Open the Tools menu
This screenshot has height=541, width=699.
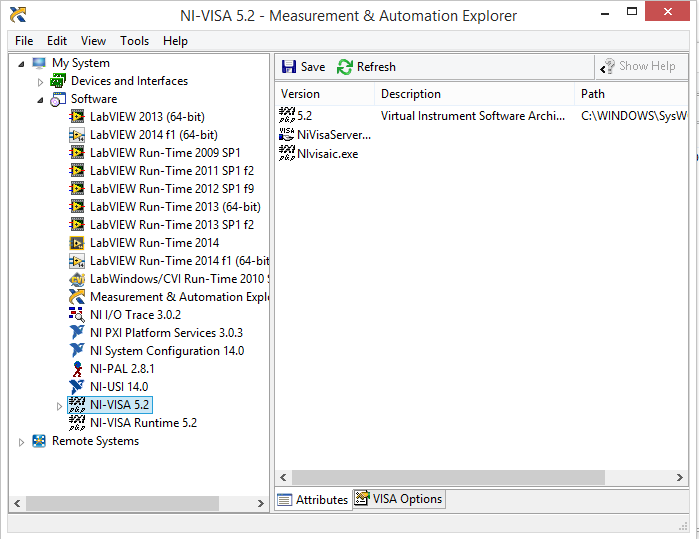pyautogui.click(x=134, y=41)
